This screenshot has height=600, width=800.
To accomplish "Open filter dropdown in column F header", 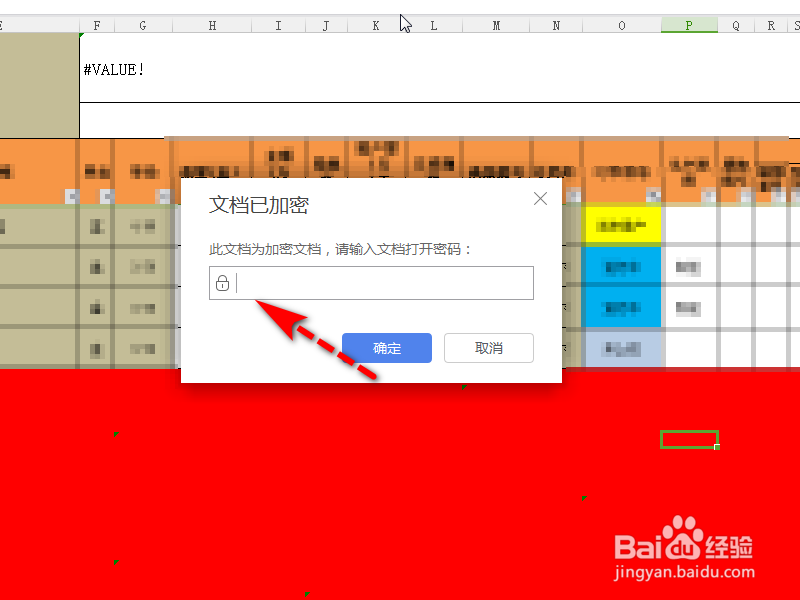I will point(107,196).
